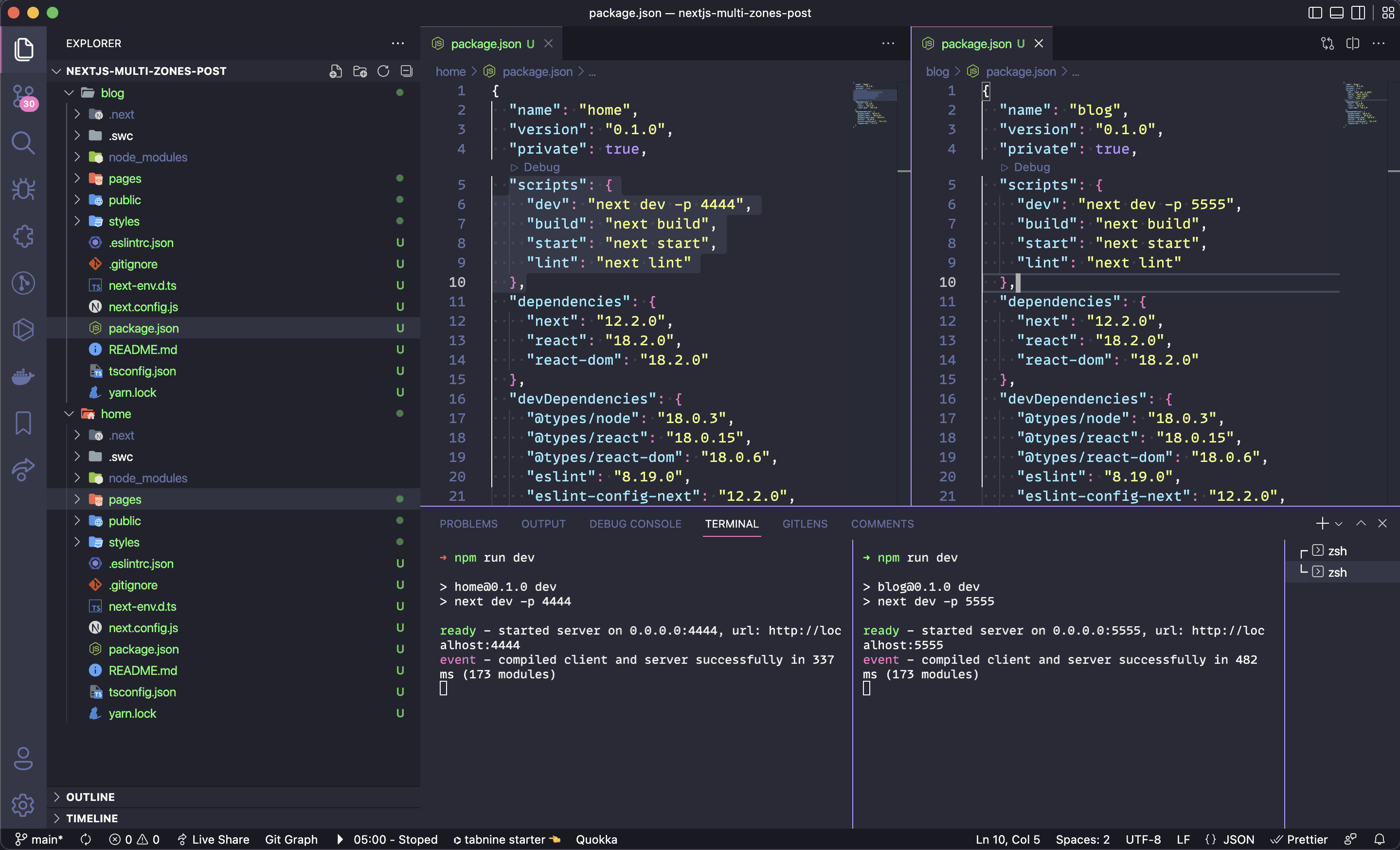Click the home breadcrumb in left editor

coord(450,71)
